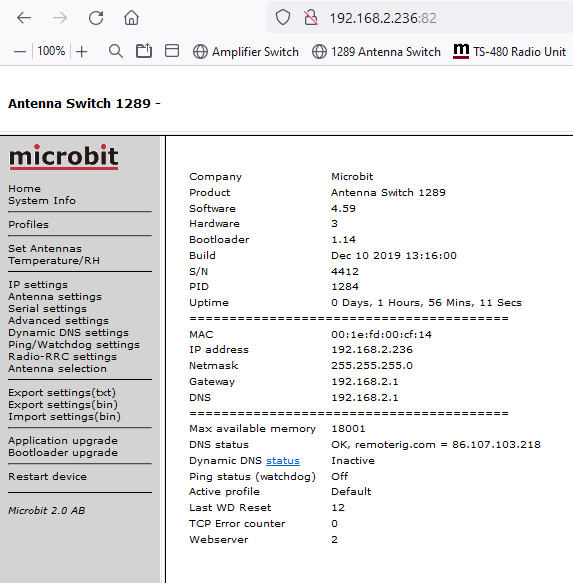
Task: Click the IP address value 192.168.2.236
Action: [372, 350]
